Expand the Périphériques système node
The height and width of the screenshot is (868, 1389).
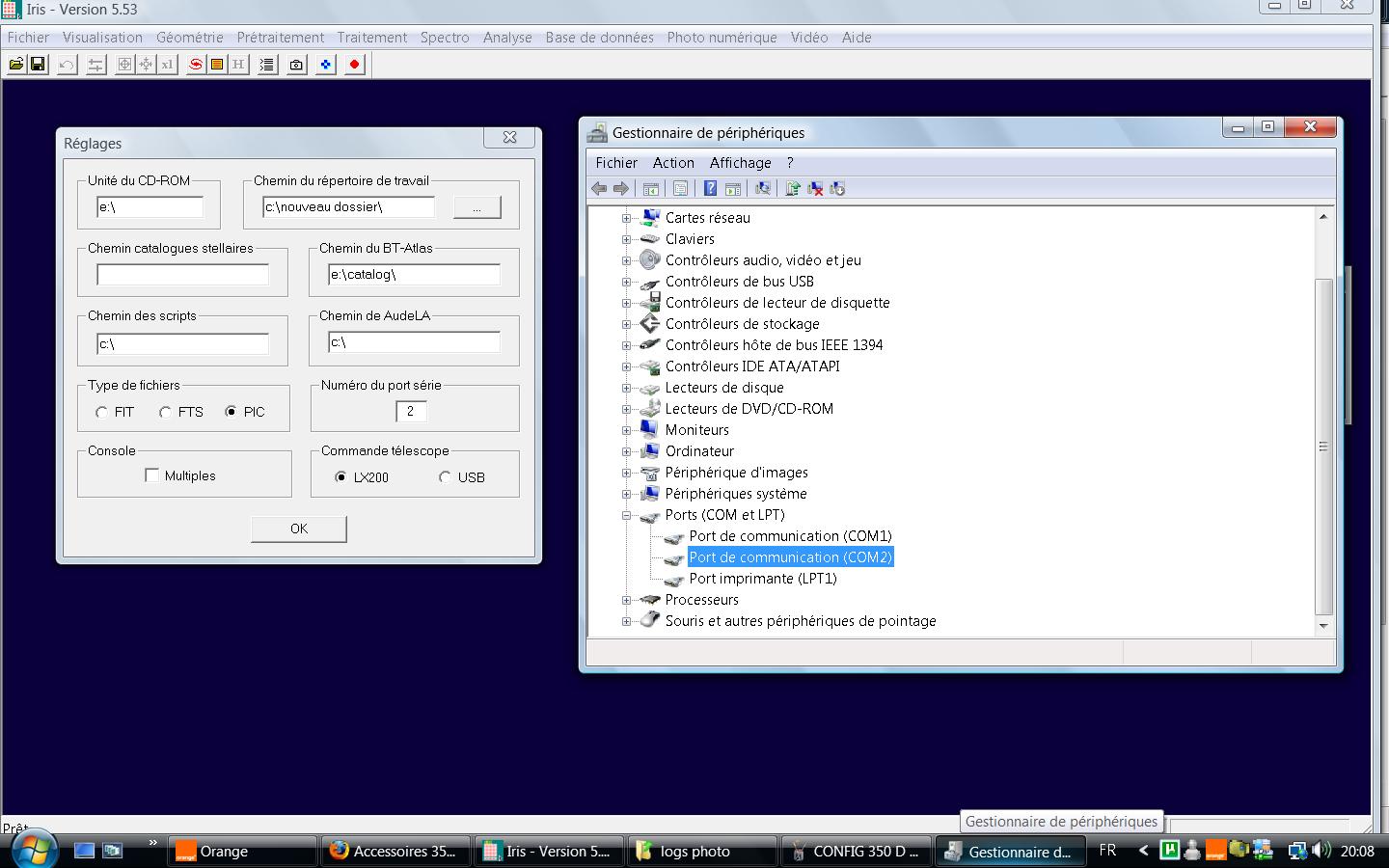click(627, 494)
